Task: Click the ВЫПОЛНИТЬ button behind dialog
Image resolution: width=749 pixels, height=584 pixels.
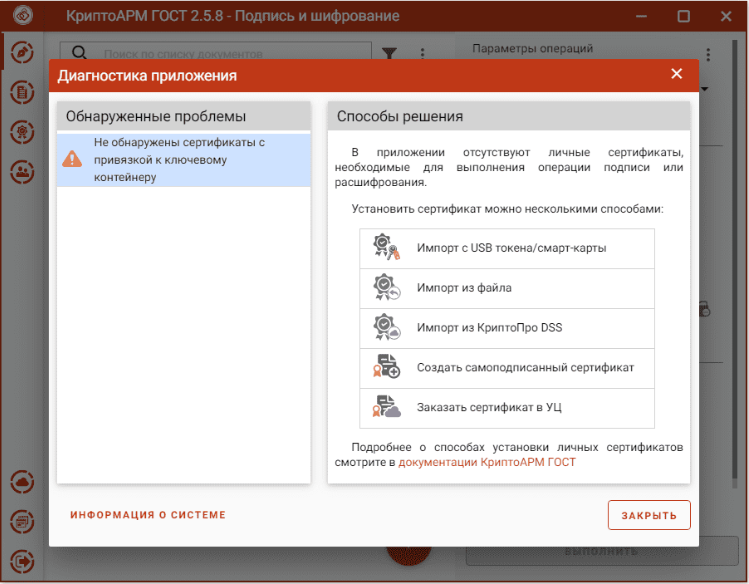Action: pos(602,552)
